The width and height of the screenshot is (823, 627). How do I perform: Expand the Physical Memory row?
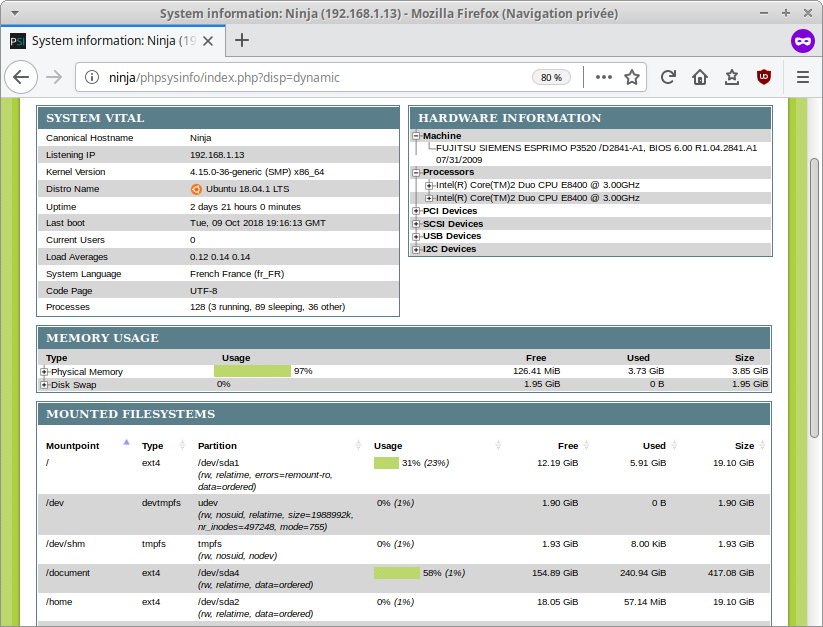click(x=44, y=371)
